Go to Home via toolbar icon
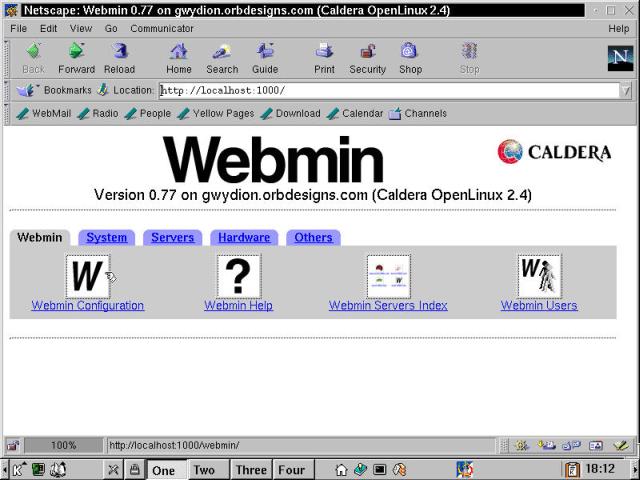640x480 pixels. (179, 52)
